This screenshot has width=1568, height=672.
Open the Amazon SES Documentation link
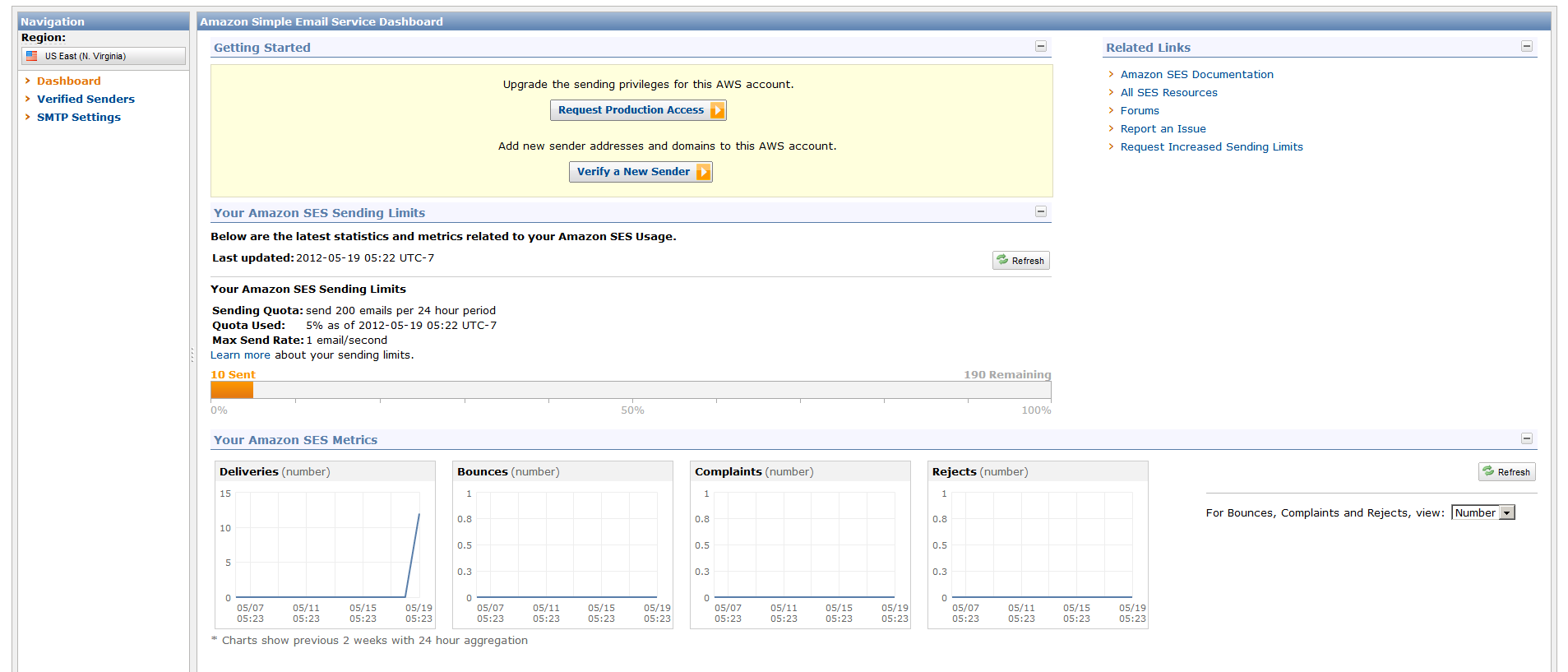coord(1196,74)
